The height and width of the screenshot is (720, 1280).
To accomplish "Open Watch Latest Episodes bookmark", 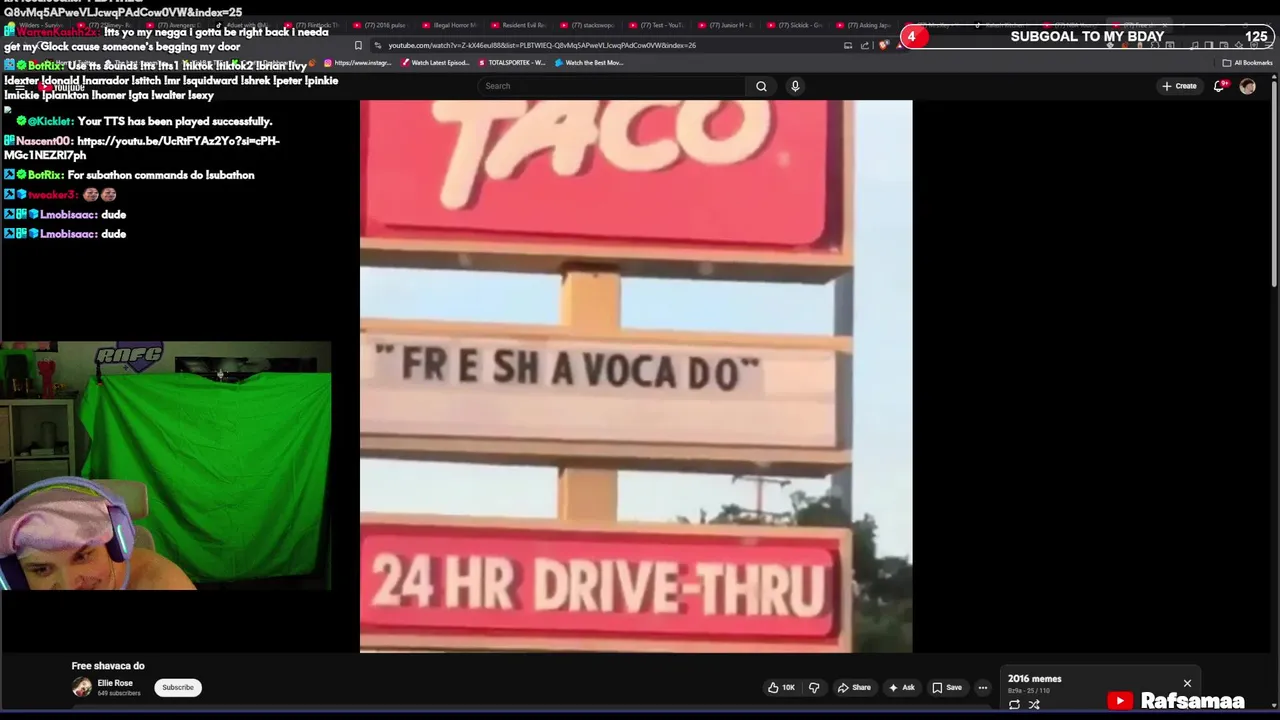I will [435, 62].
